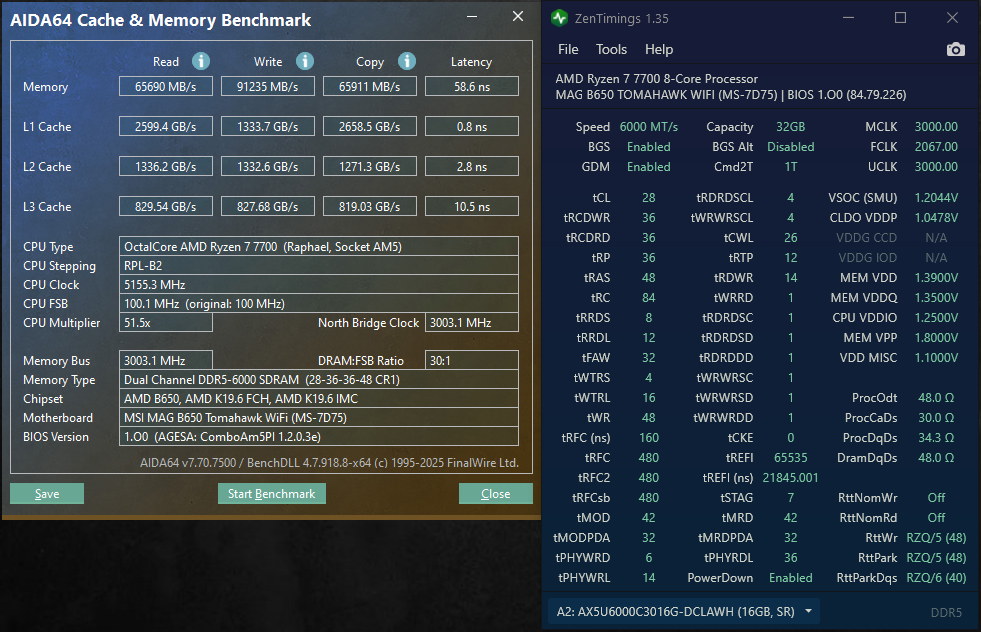This screenshot has height=632, width=981.
Task: Click the info icon next to Read
Action: 201,61
